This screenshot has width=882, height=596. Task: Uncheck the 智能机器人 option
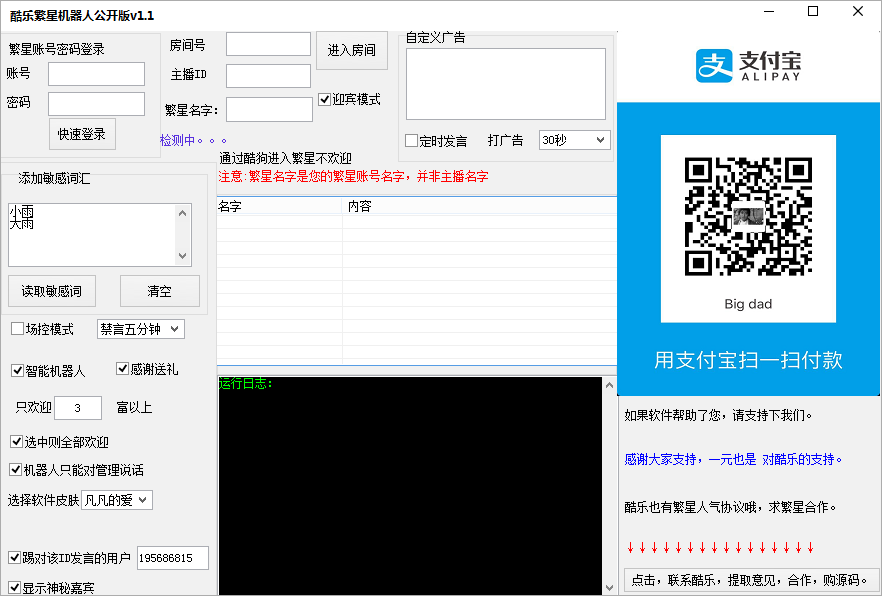coord(18,370)
